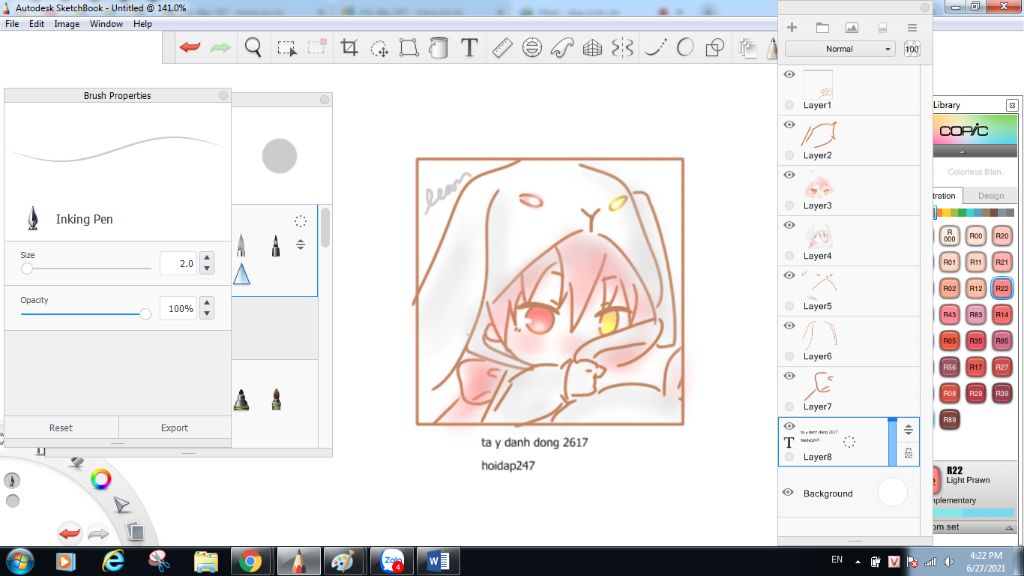The width and height of the screenshot is (1024, 576).
Task: Select the Quick Transform tool
Action: coord(379,48)
